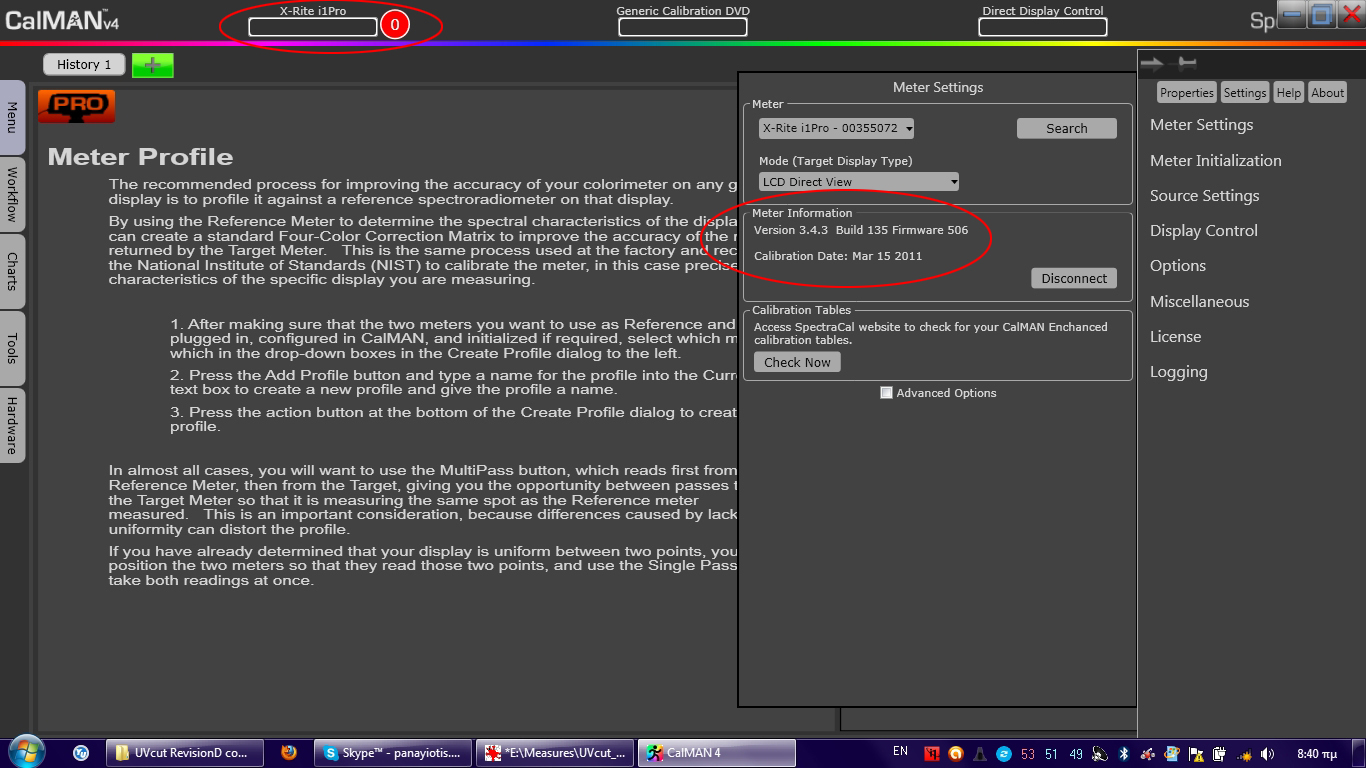Open Options in the side menu
This screenshot has width=1366, height=768.
click(x=1178, y=265)
